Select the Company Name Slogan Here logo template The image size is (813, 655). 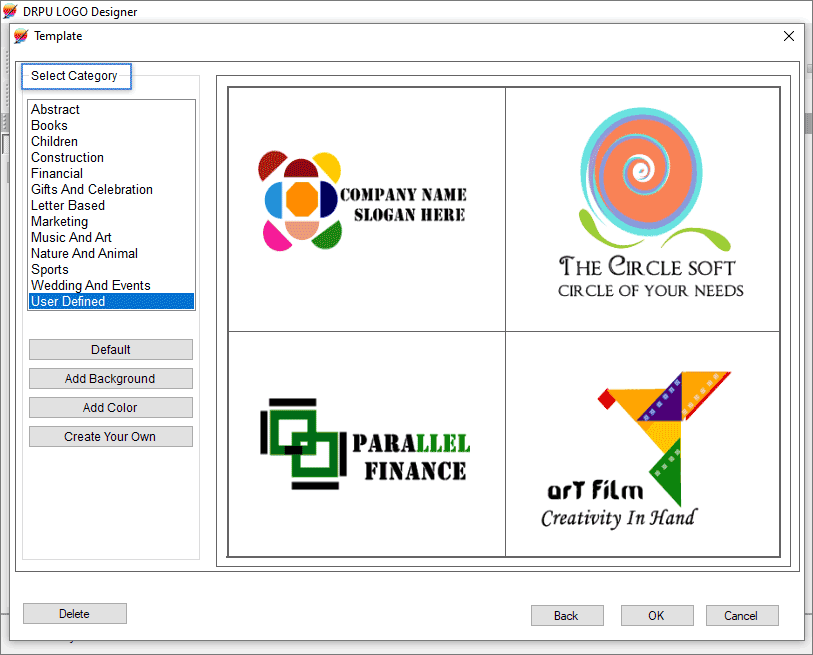click(x=365, y=200)
